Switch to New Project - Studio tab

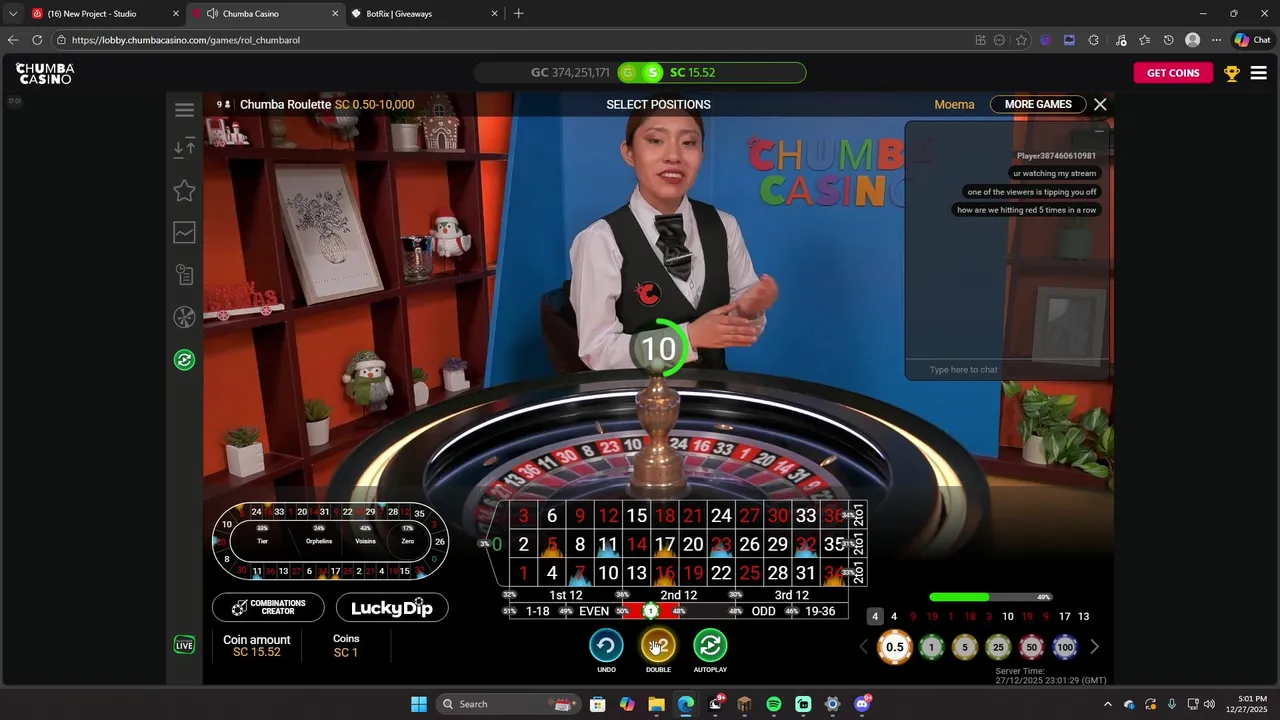tap(106, 14)
